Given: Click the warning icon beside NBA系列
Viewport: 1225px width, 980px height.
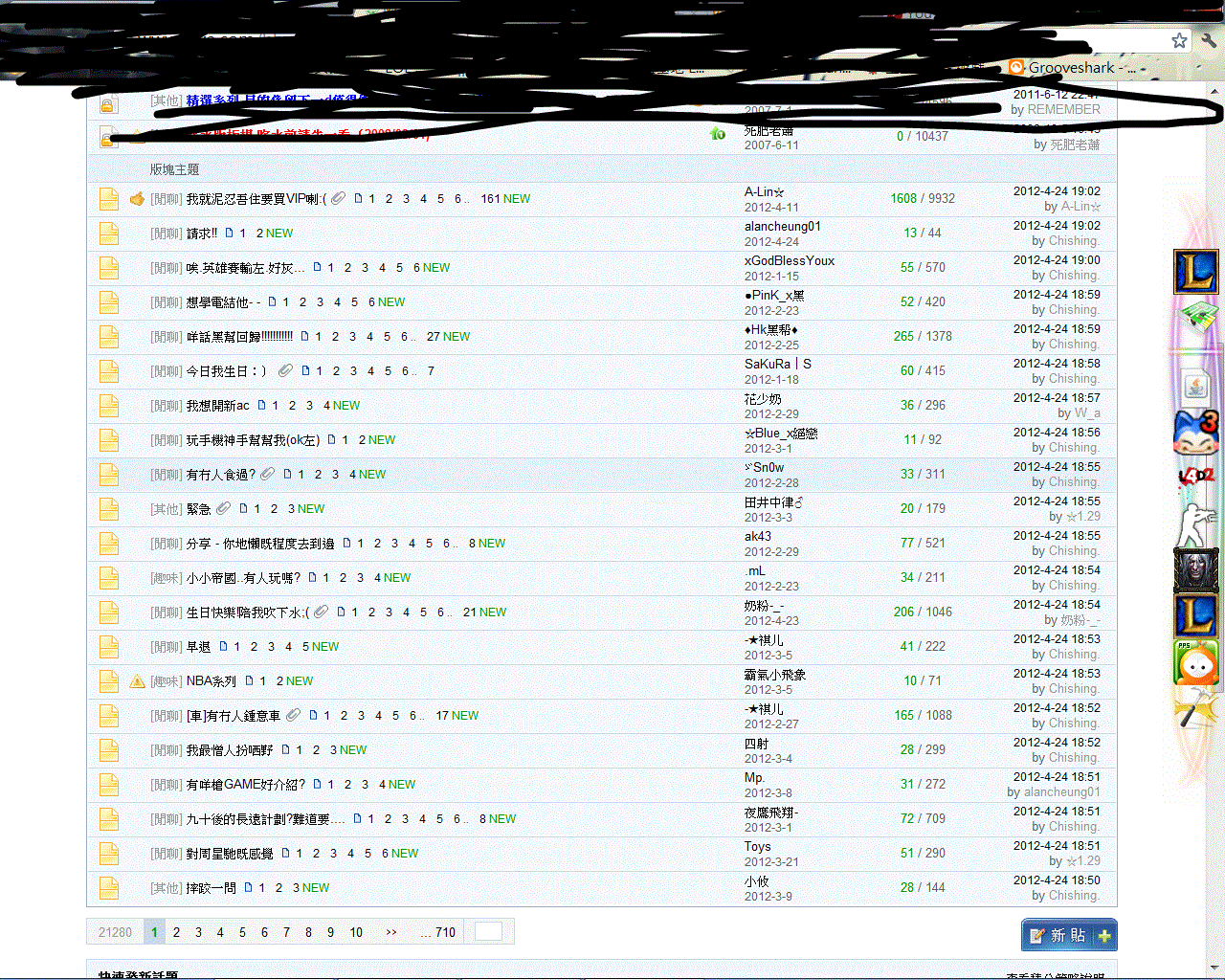Looking at the screenshot, I should [137, 681].
